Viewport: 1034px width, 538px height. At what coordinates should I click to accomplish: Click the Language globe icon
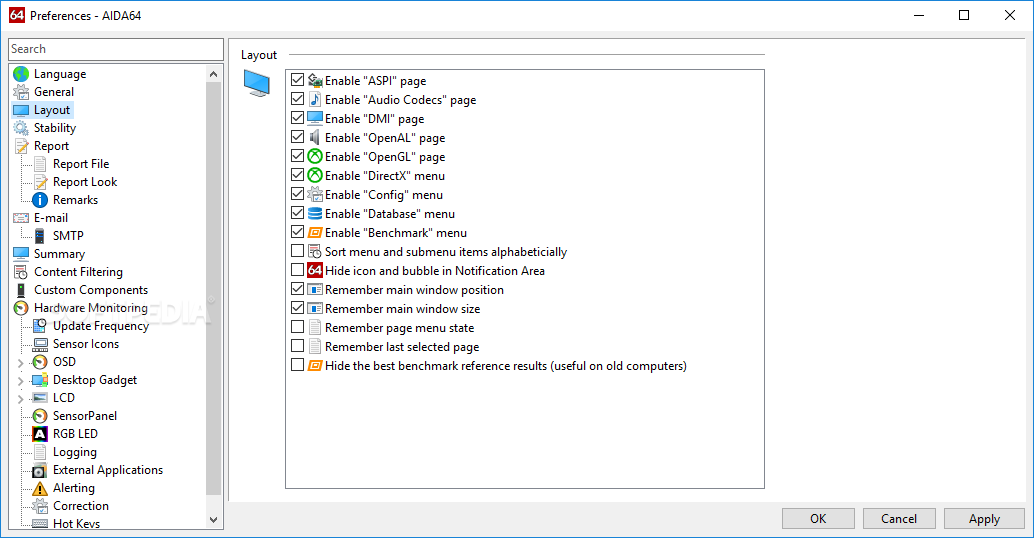pos(21,74)
